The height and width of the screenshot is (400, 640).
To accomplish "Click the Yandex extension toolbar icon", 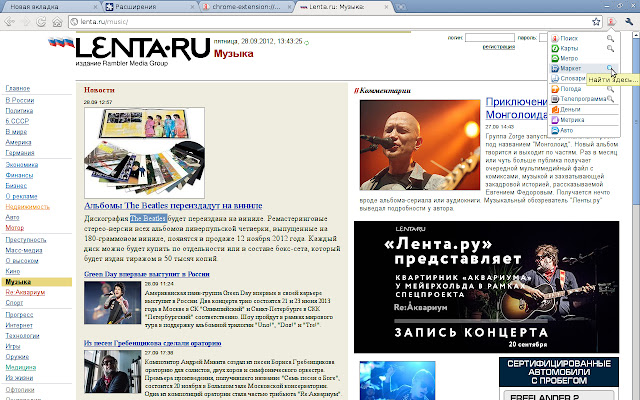I will [x=611, y=22].
